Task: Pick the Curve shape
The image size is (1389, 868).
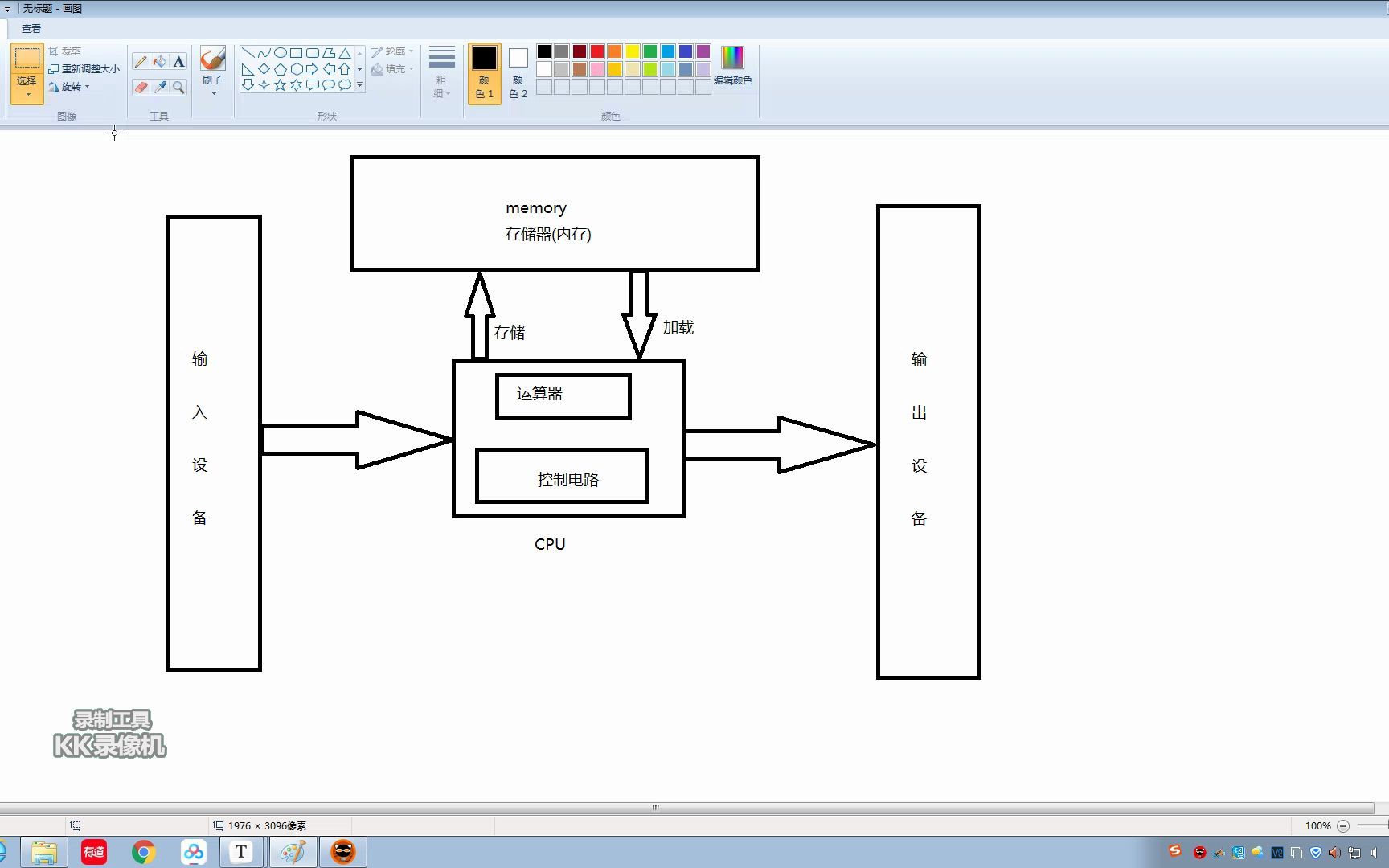Action: pyautogui.click(x=264, y=53)
